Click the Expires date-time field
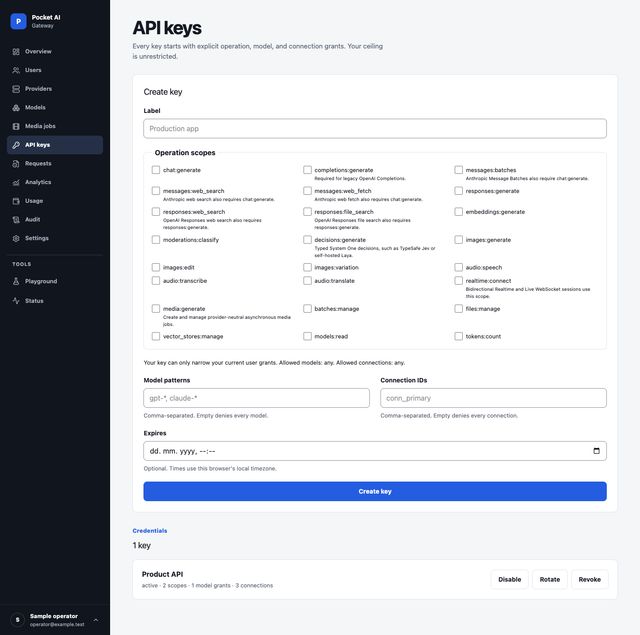 point(375,451)
